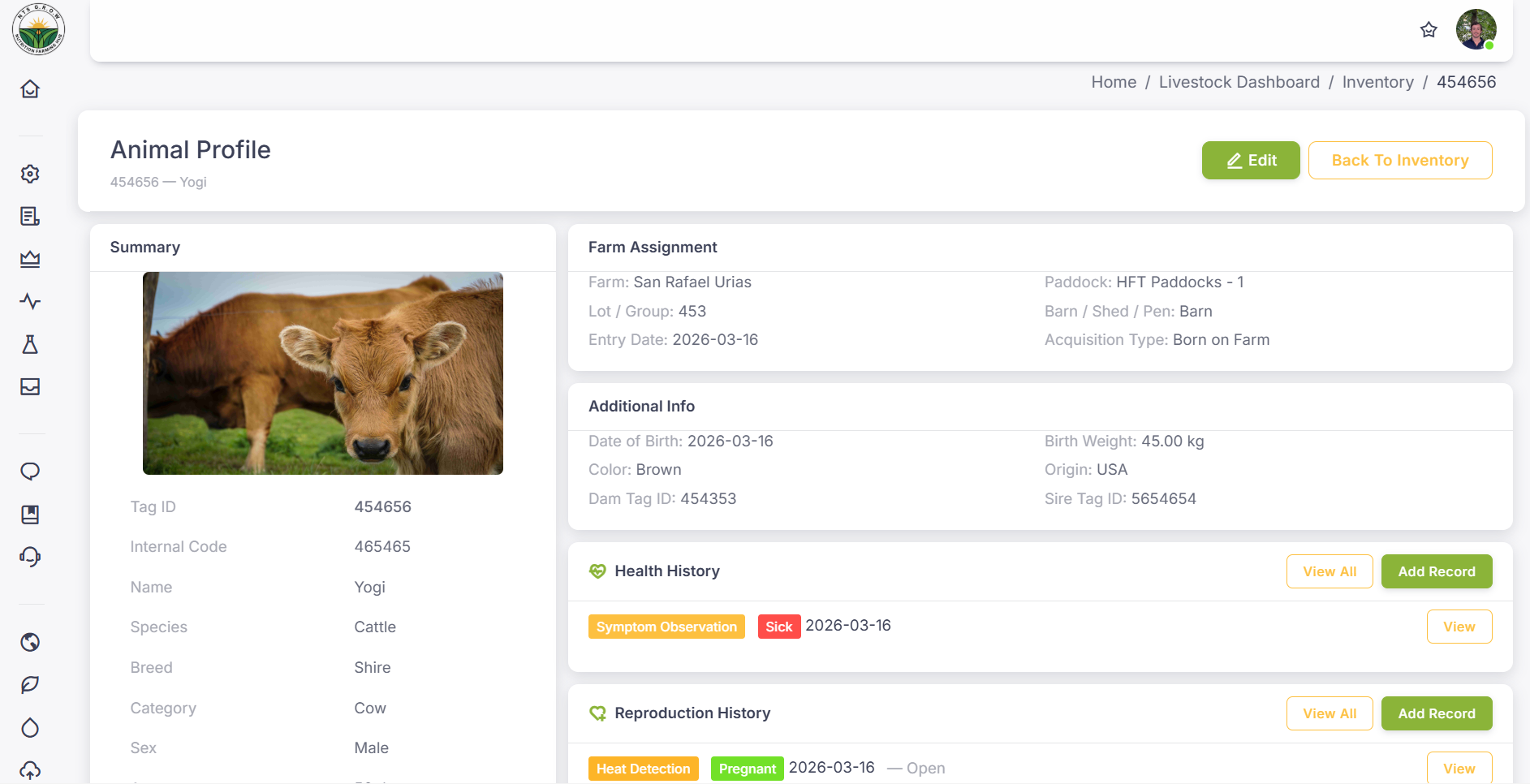Click the calf photo thumbnail
This screenshot has height=784, width=1530.
coord(323,373)
